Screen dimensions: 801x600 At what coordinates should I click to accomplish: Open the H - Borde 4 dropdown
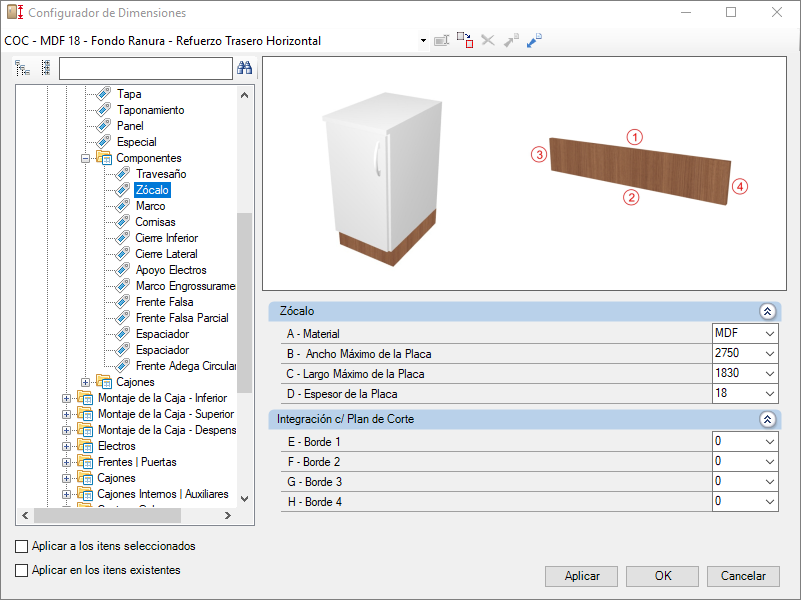click(x=770, y=502)
